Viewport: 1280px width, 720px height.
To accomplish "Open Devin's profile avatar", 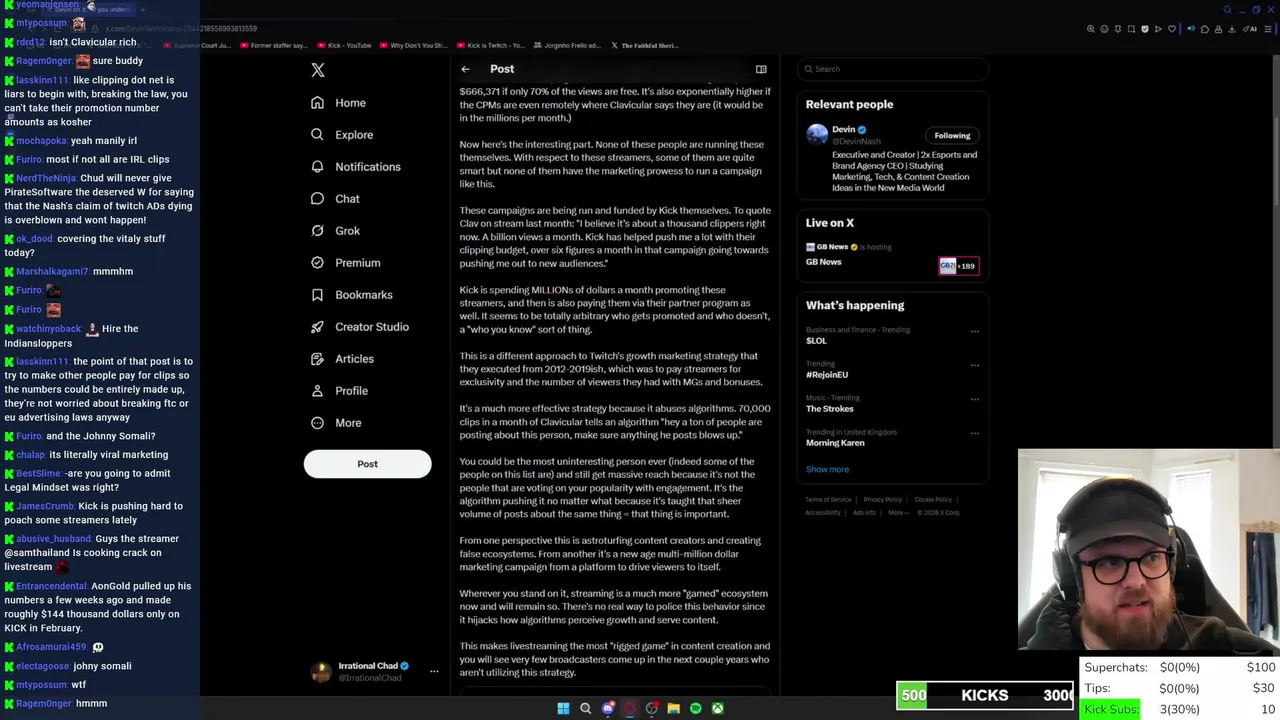I will 817,135.
